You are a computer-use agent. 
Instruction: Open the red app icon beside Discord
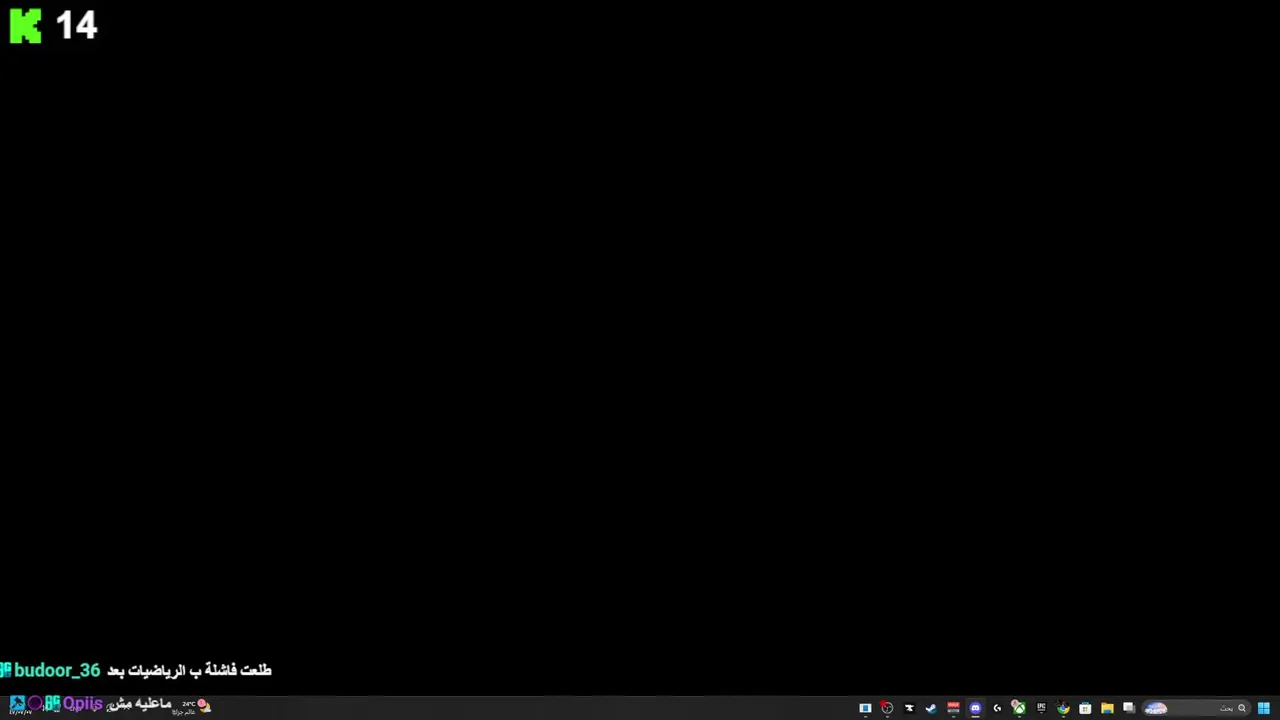tap(953, 708)
